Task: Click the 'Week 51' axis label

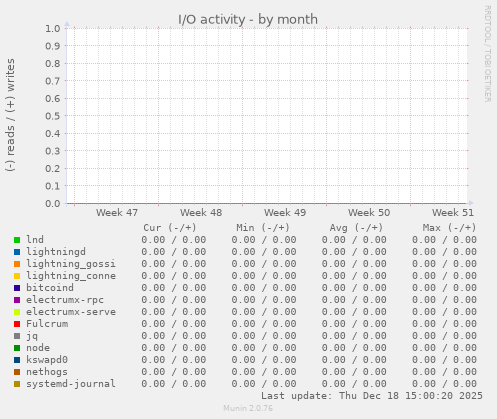Action: (453, 213)
